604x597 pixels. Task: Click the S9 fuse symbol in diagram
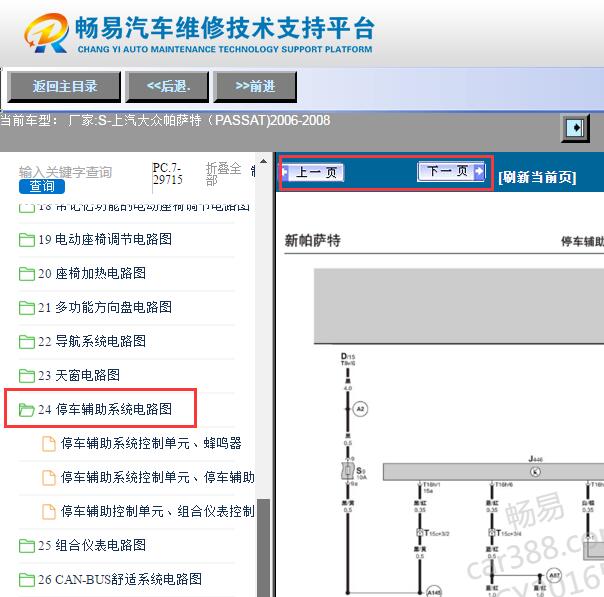point(348,471)
